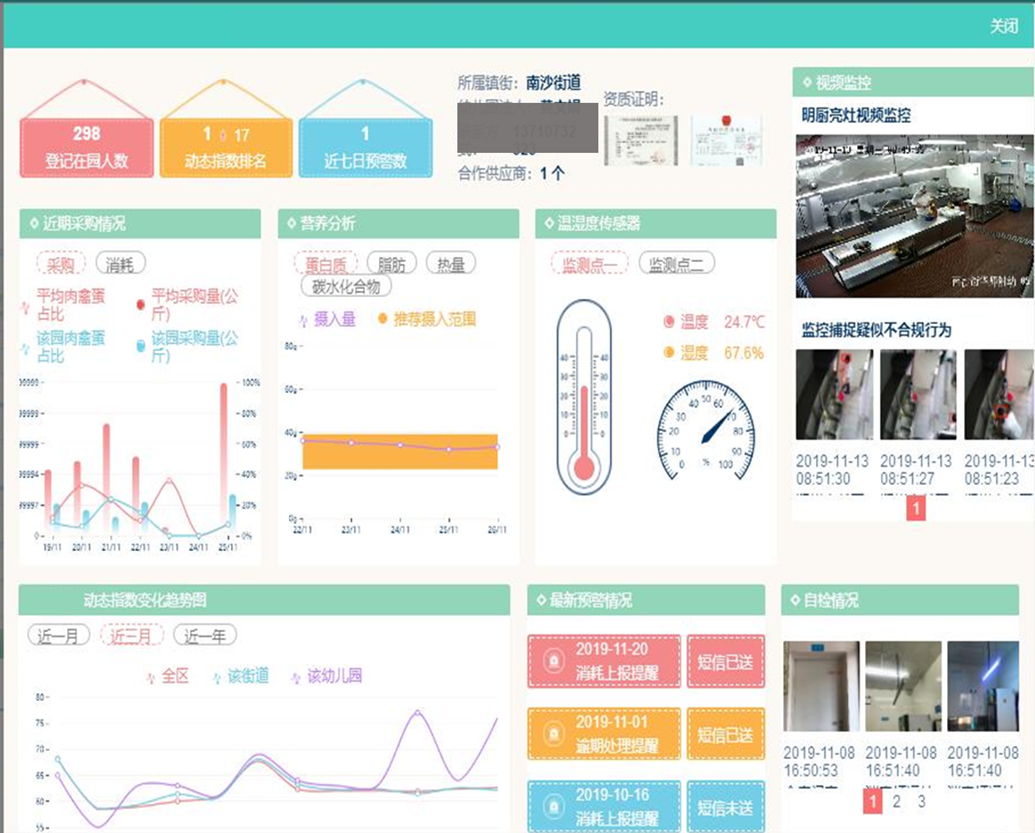Show the 近一月 trend range
Viewport: 1035px width, 833px height.
point(59,636)
